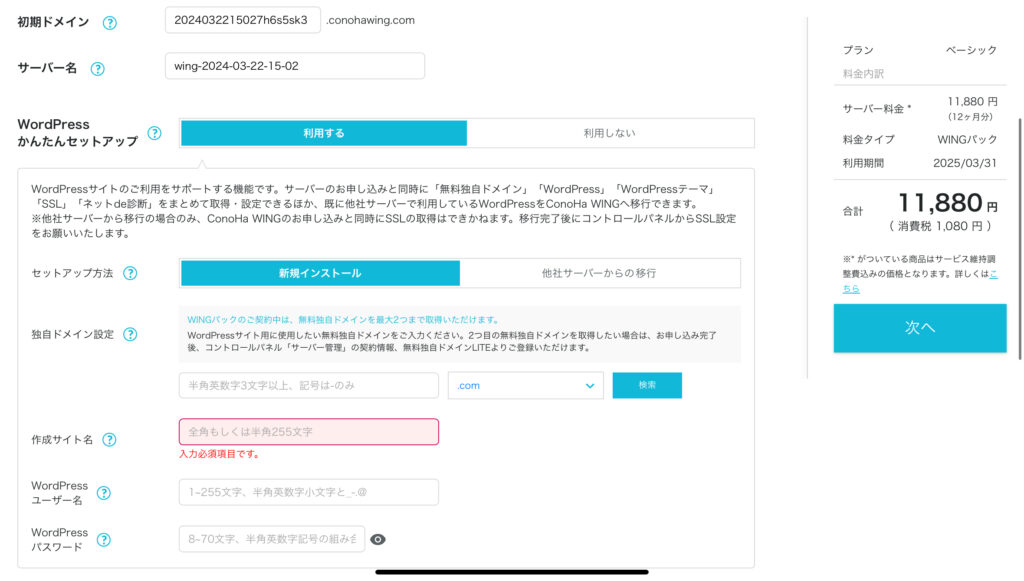Click the ベーシック plan value
This screenshot has height=581, width=1024.
point(971,50)
